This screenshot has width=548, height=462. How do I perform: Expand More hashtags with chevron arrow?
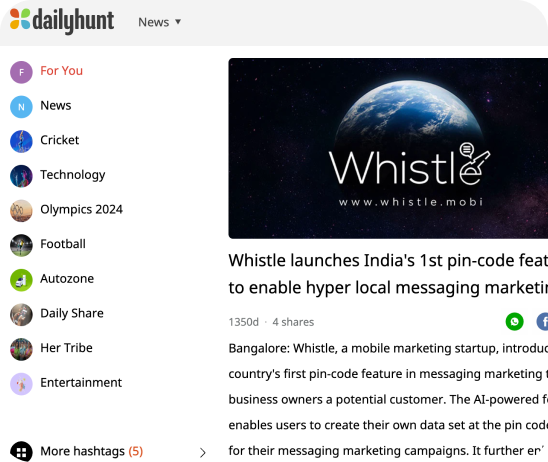[x=203, y=452]
